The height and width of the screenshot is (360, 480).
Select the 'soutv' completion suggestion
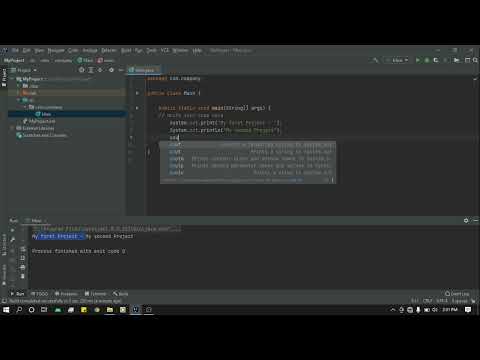[x=248, y=172]
